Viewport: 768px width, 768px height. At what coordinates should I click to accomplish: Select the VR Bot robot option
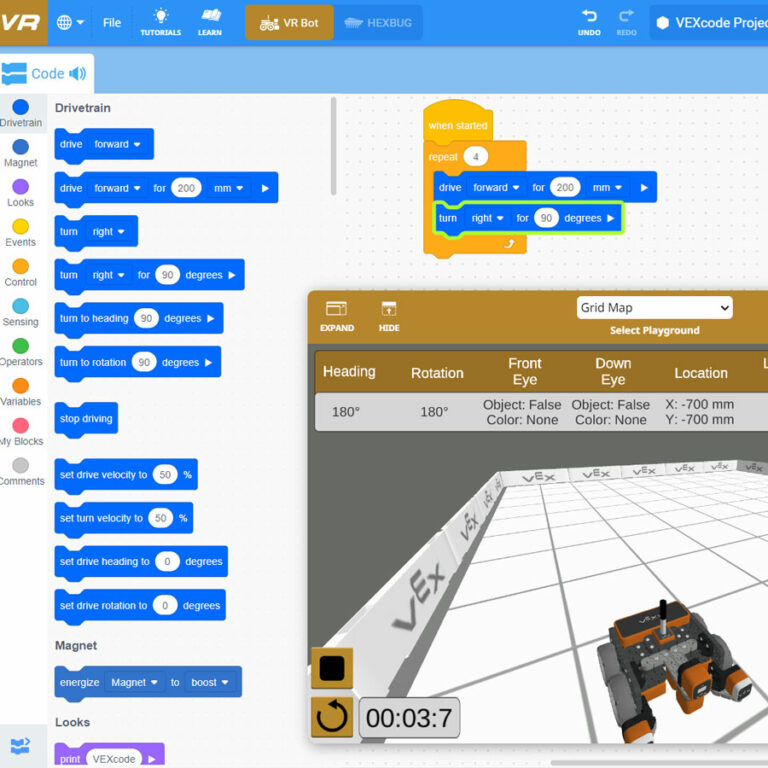289,22
